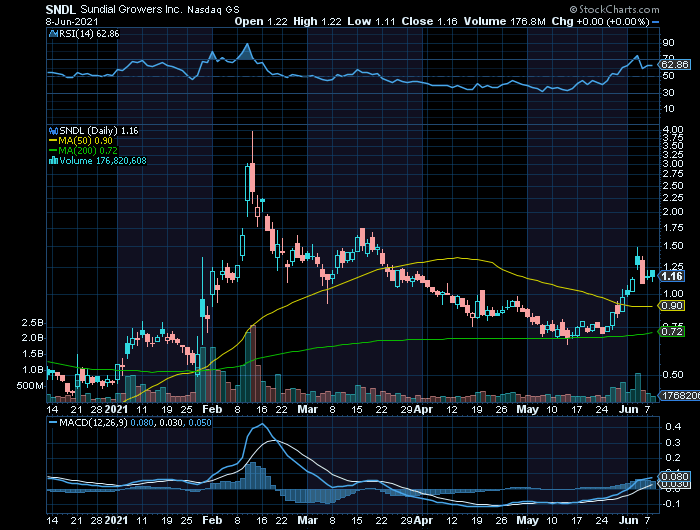Click the MA(200) 0.72 legend text
700x530 pixels.
[x=88, y=150]
